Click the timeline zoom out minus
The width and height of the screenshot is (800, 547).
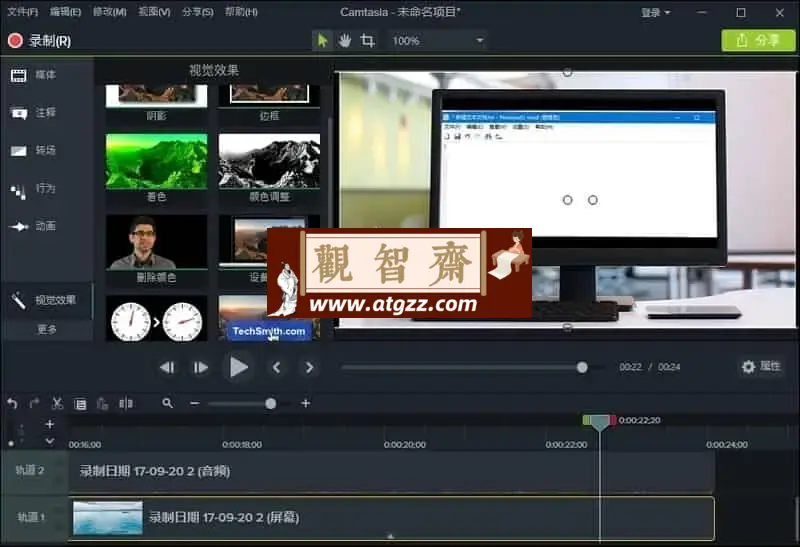coord(194,404)
